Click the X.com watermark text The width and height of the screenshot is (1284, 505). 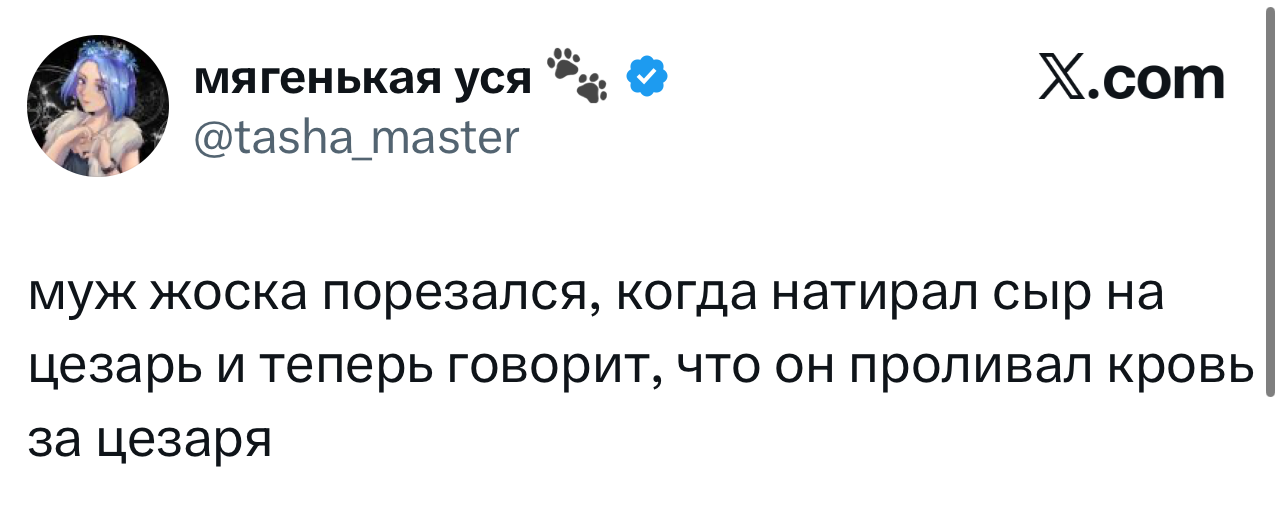click(1130, 78)
